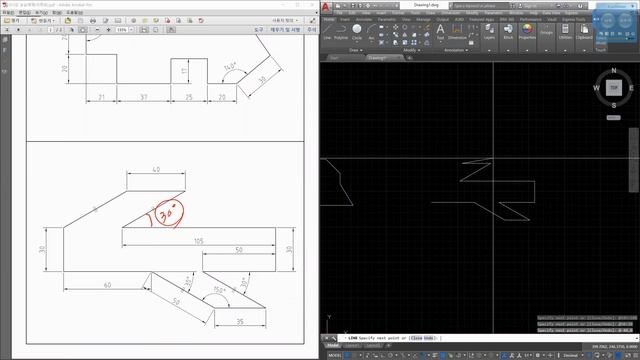
Task: Click the selection arrow tool in Acrobat
Action: coord(72,30)
